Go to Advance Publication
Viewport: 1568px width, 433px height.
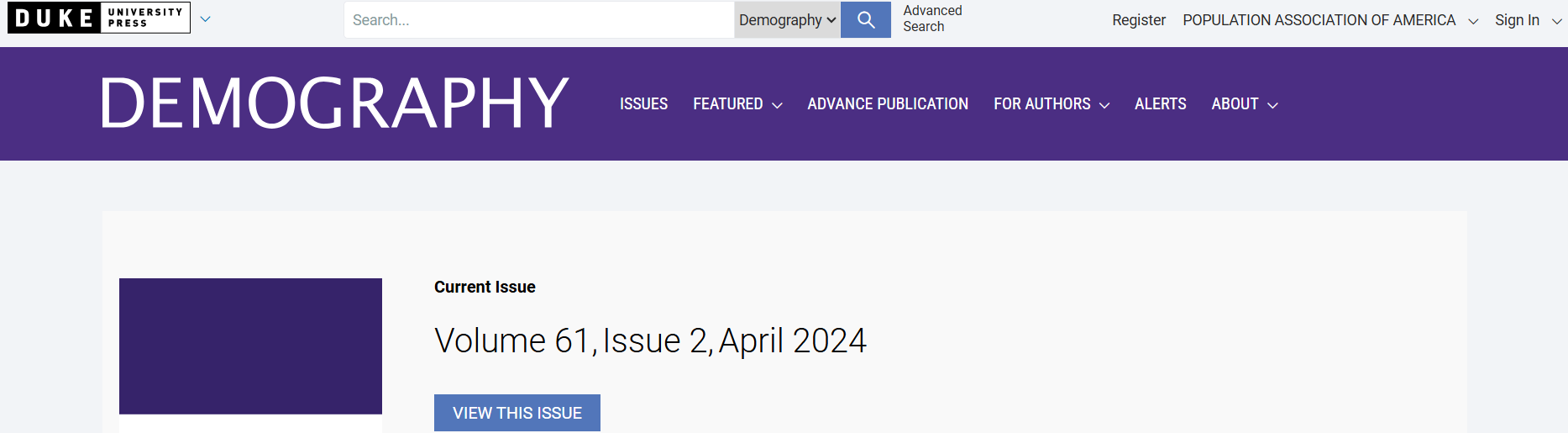tap(888, 104)
